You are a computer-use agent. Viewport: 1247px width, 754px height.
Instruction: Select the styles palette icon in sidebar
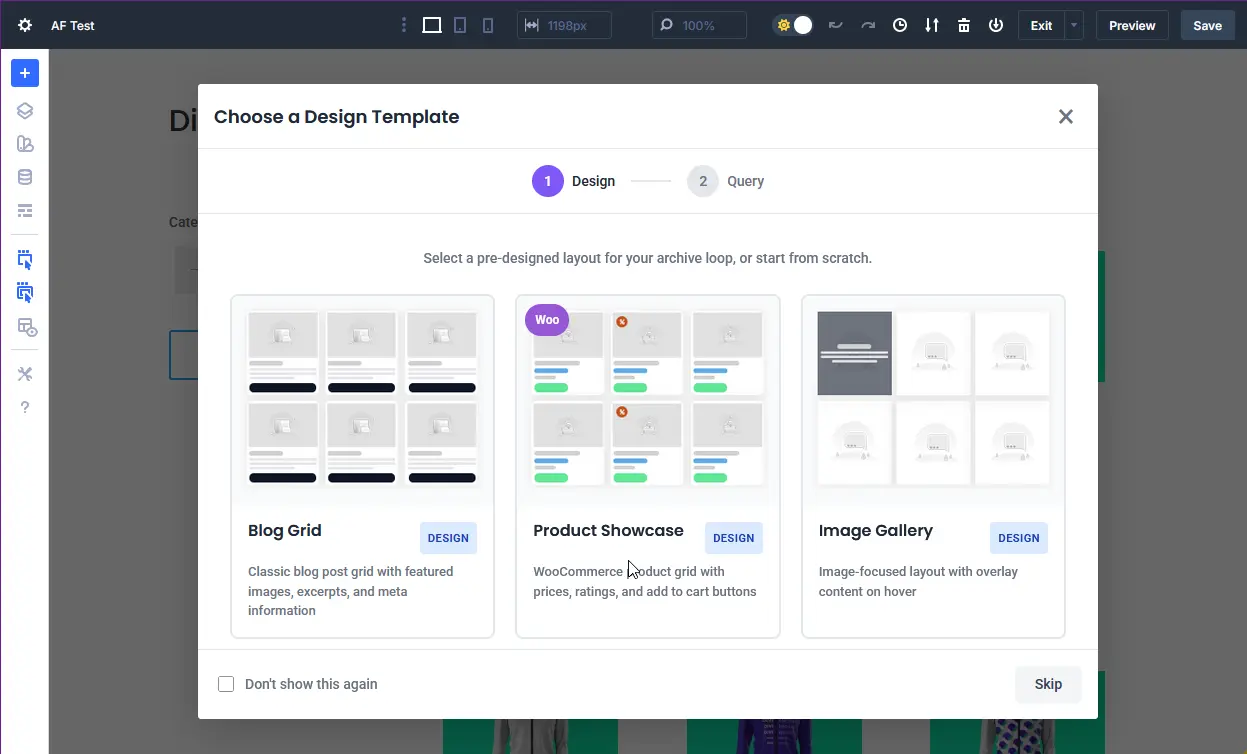(24, 143)
